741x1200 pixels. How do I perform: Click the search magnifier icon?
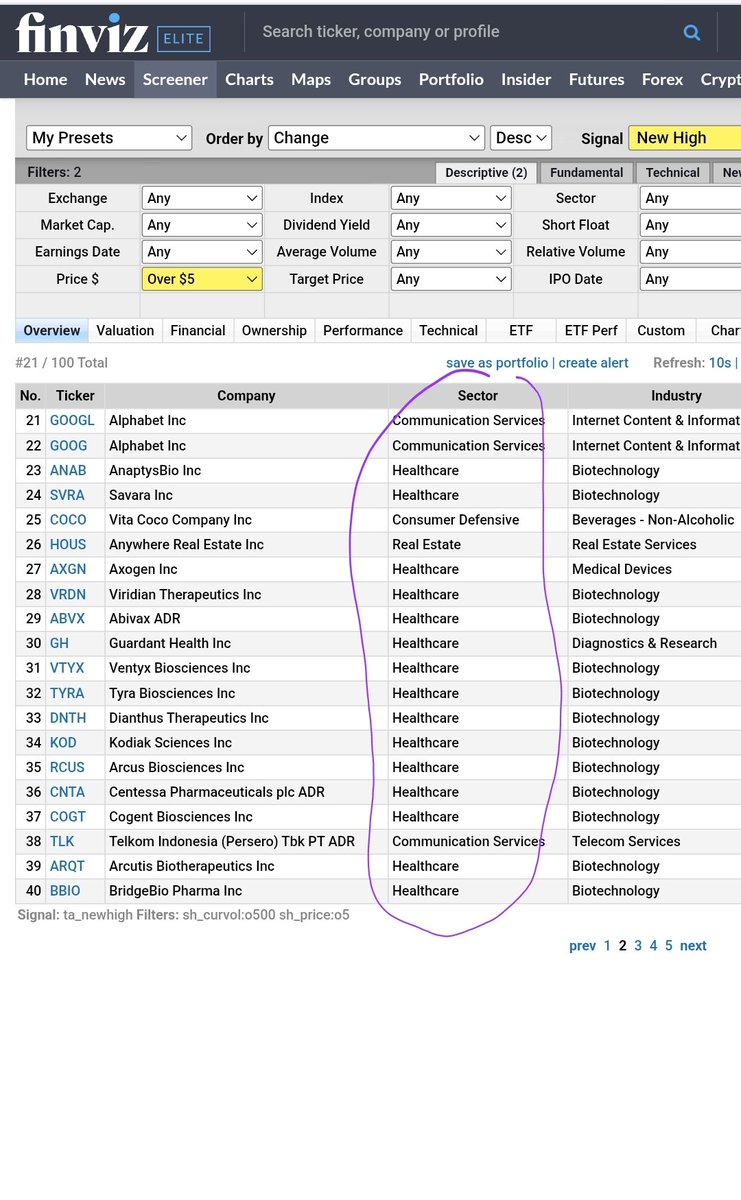pyautogui.click(x=692, y=33)
